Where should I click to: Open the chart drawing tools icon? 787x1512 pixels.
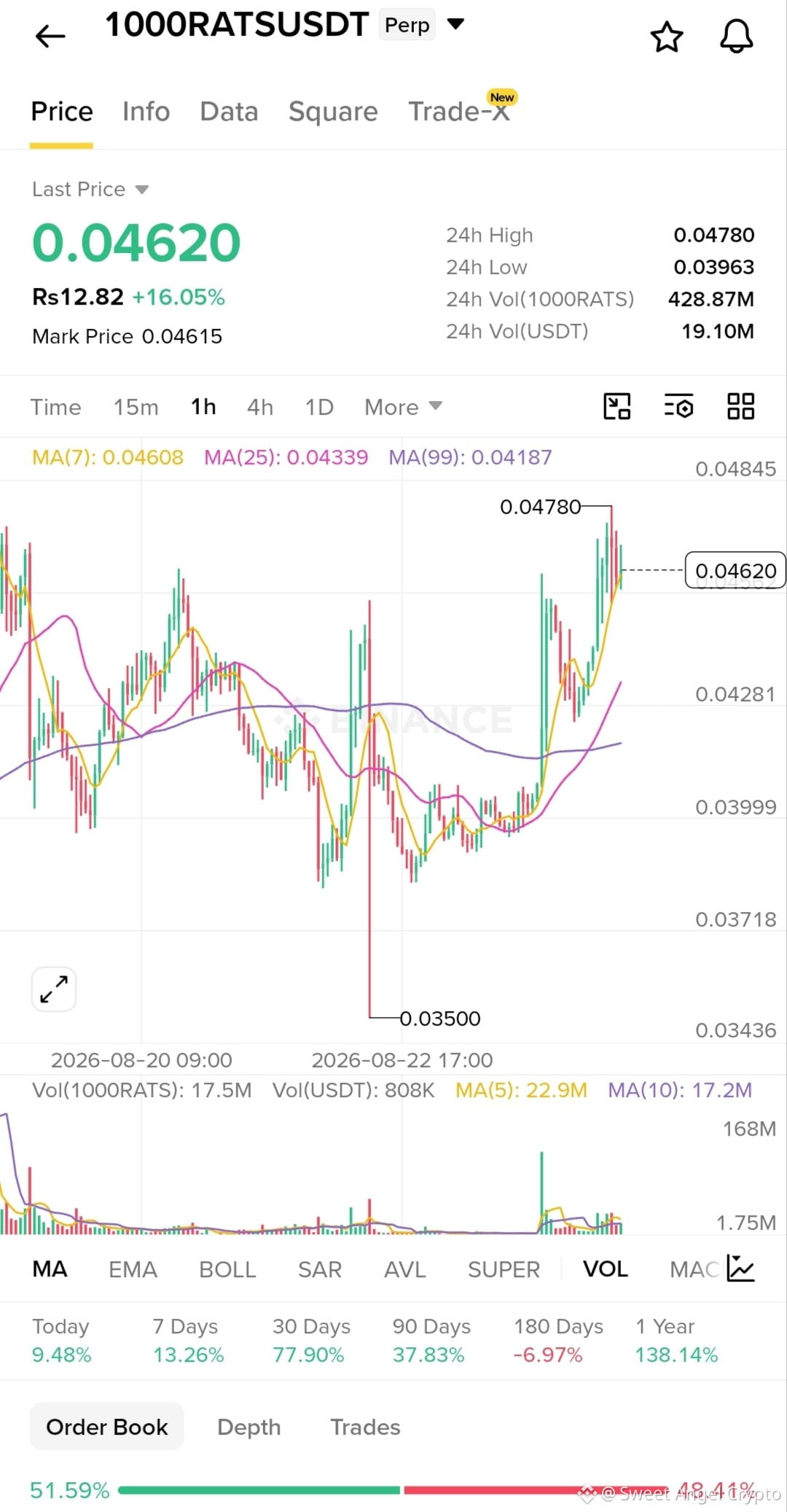tap(616, 406)
